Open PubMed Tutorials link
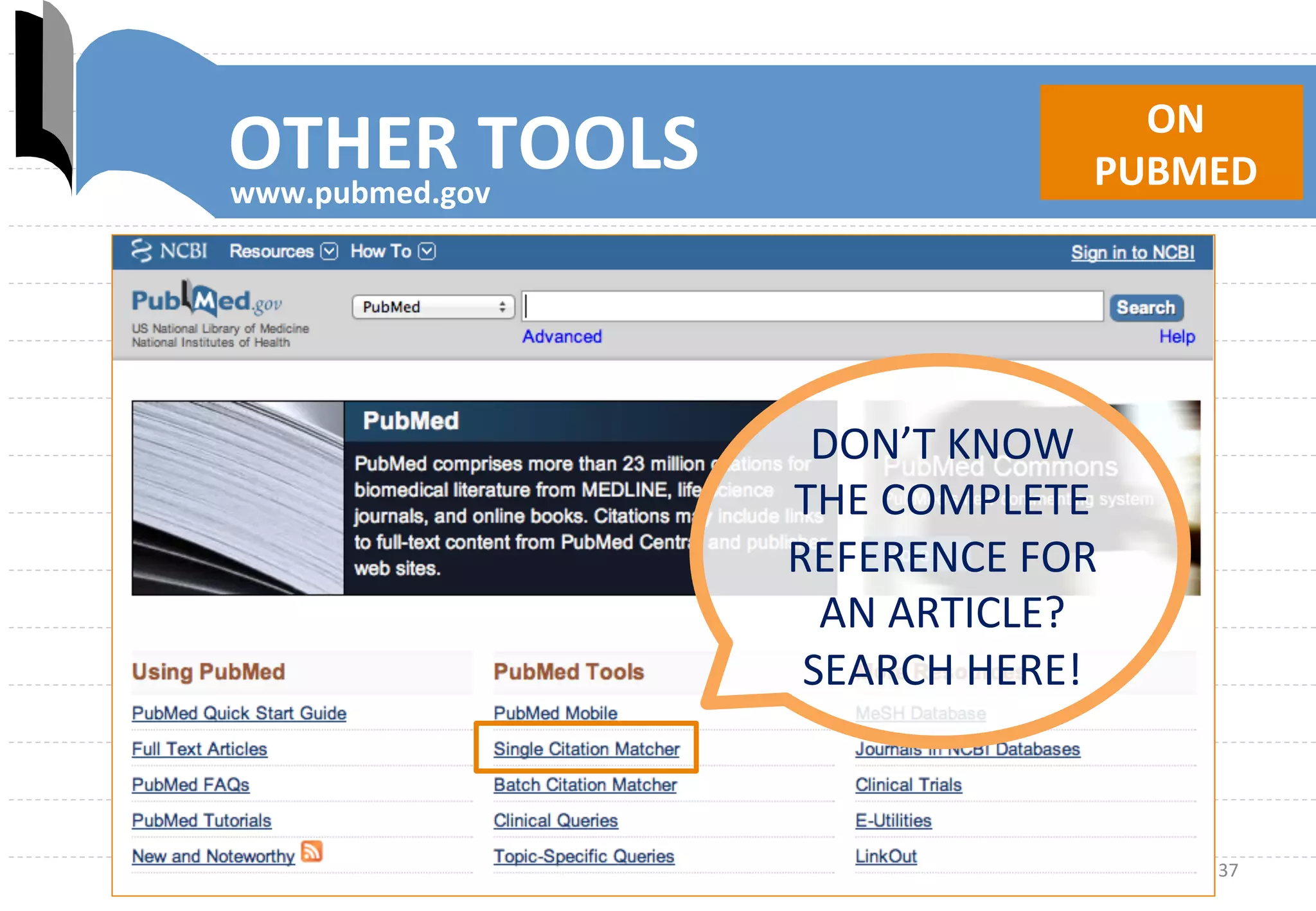1316x911 pixels. (x=201, y=820)
